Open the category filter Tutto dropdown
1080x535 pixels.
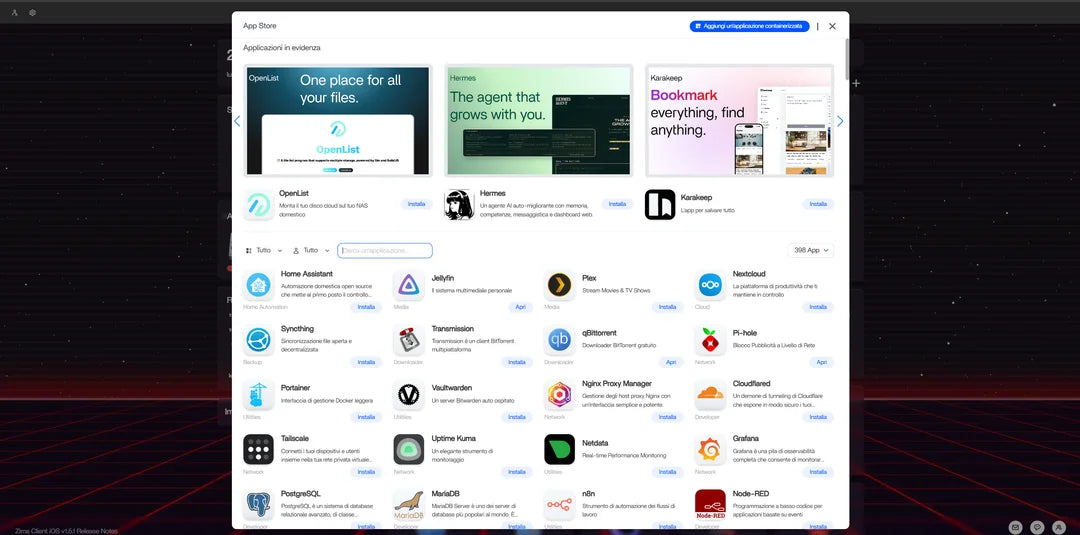point(264,251)
